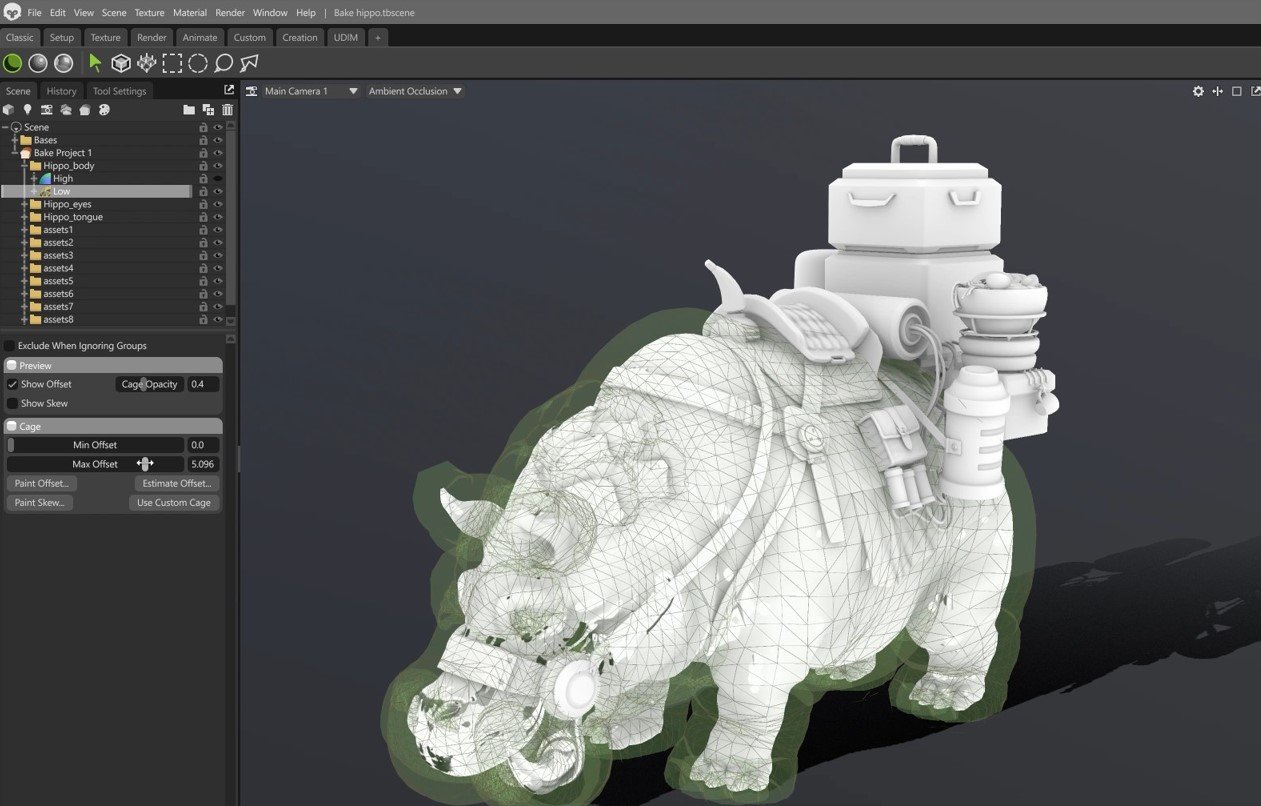Viewport: 1261px width, 806px height.
Task: Uncheck the Show Offset option
Action: pos(13,384)
